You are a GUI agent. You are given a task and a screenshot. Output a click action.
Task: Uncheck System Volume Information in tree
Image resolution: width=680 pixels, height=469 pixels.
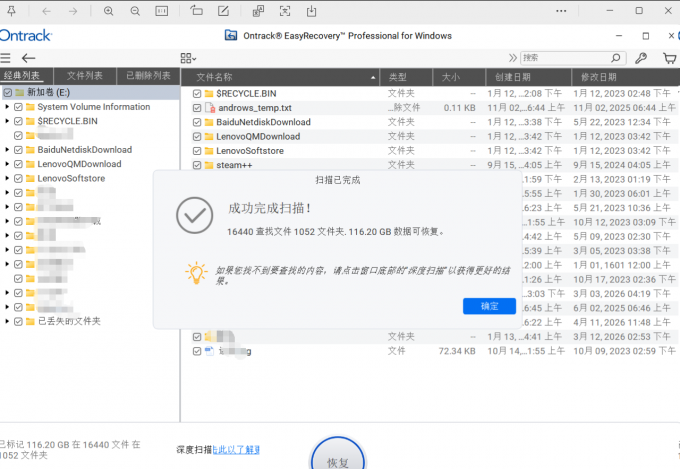click(18, 107)
